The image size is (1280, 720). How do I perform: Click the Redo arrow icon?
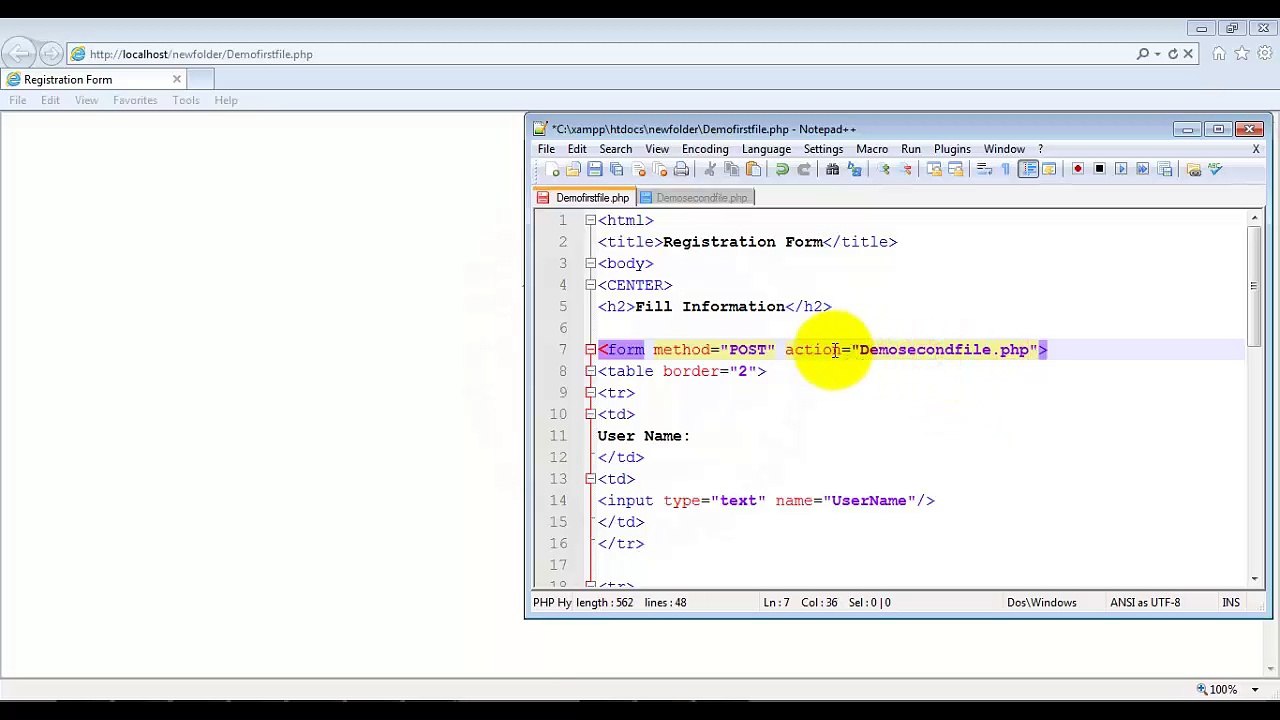803,170
